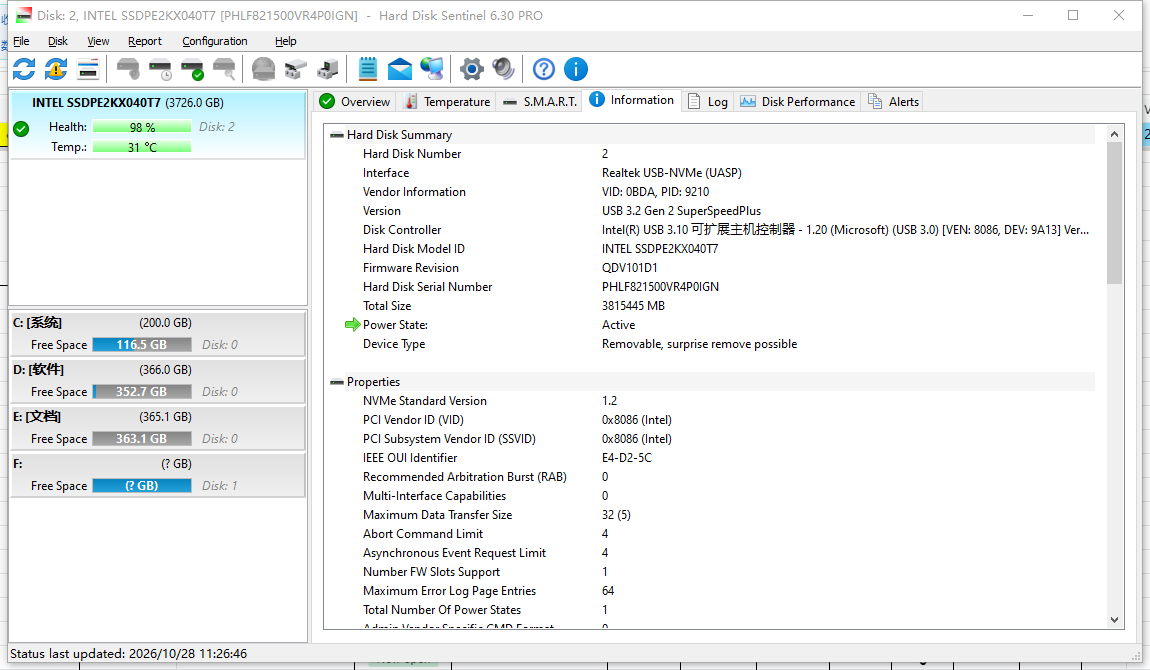The width and height of the screenshot is (1150, 670).
Task: Click green health status checkmark icon
Action: click(21, 129)
